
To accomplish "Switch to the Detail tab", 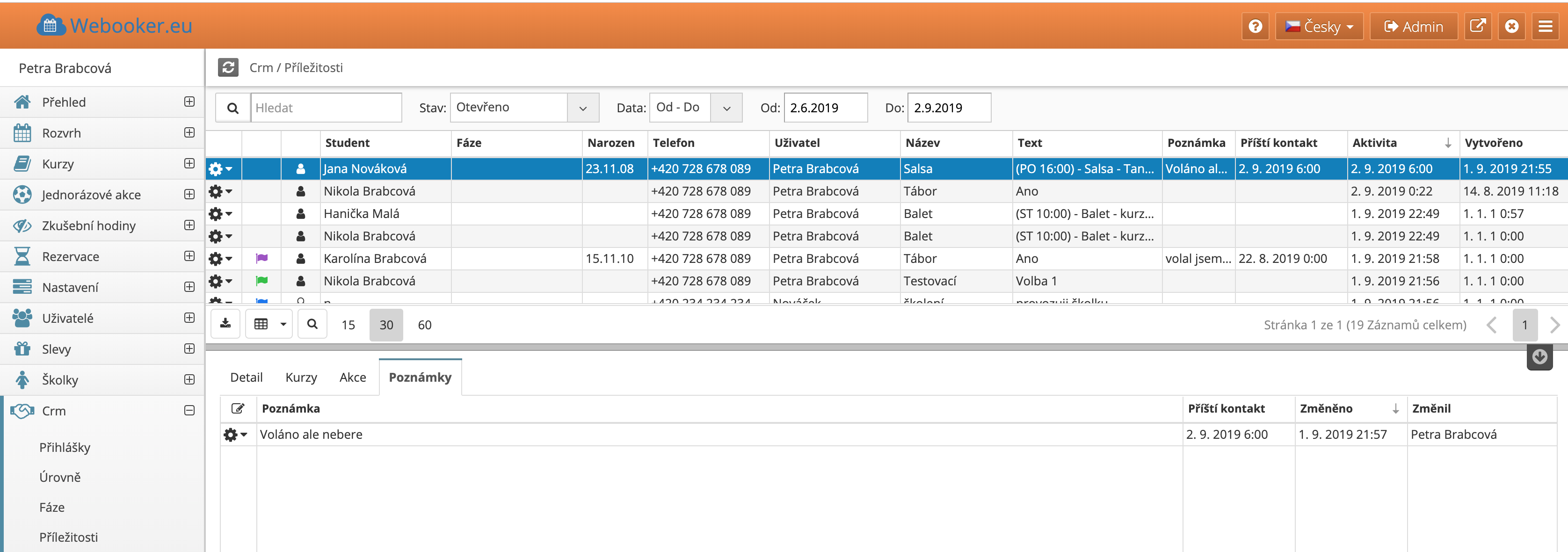I will click(x=246, y=378).
